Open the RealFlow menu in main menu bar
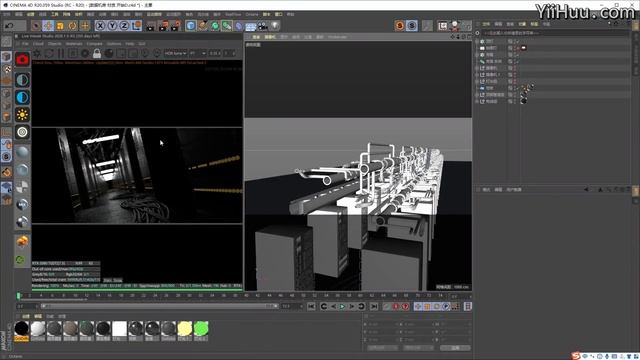Screen dimensions: 640x360 (x=233, y=14)
